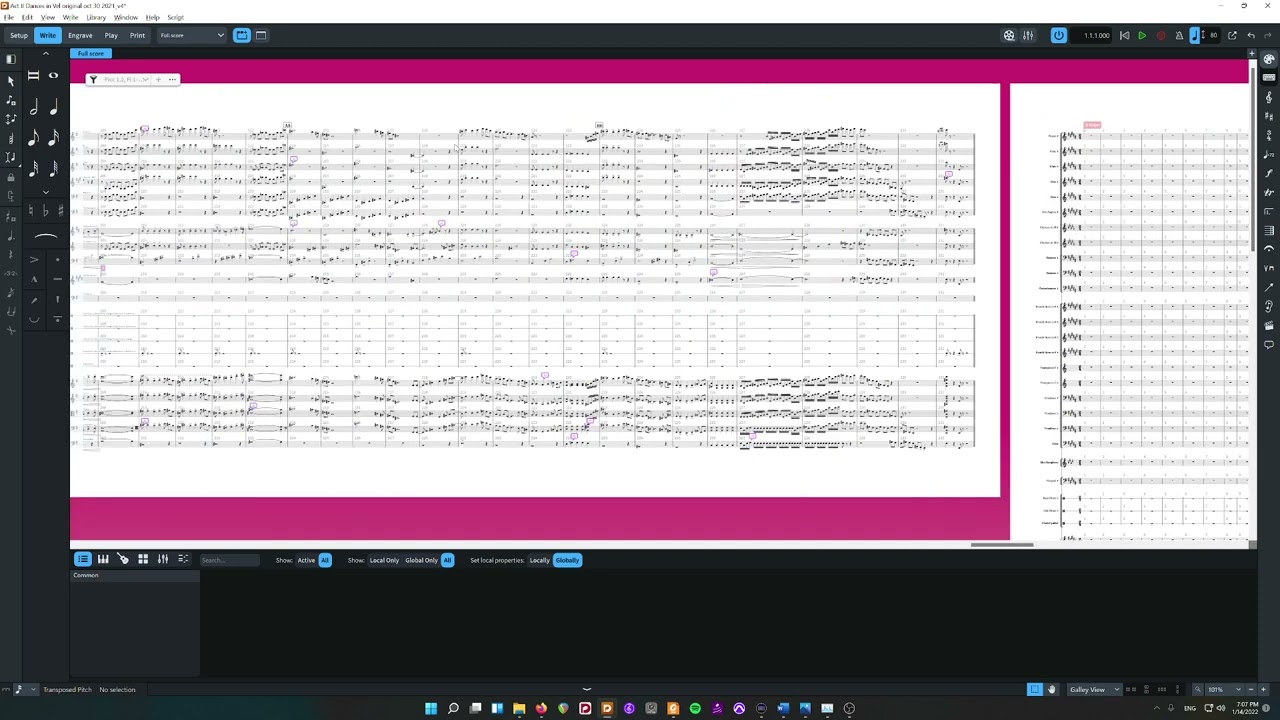Open Firefox from the taskbar

(541, 708)
